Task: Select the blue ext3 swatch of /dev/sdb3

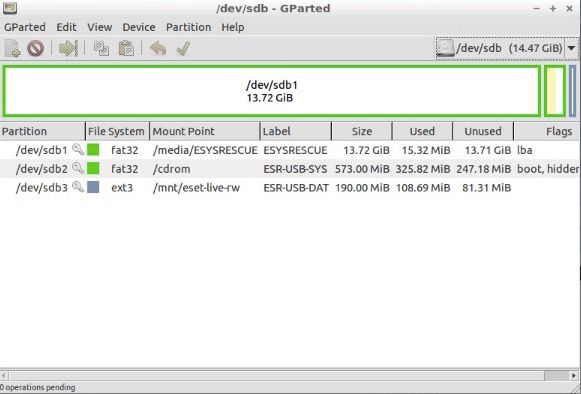Action: (x=93, y=187)
